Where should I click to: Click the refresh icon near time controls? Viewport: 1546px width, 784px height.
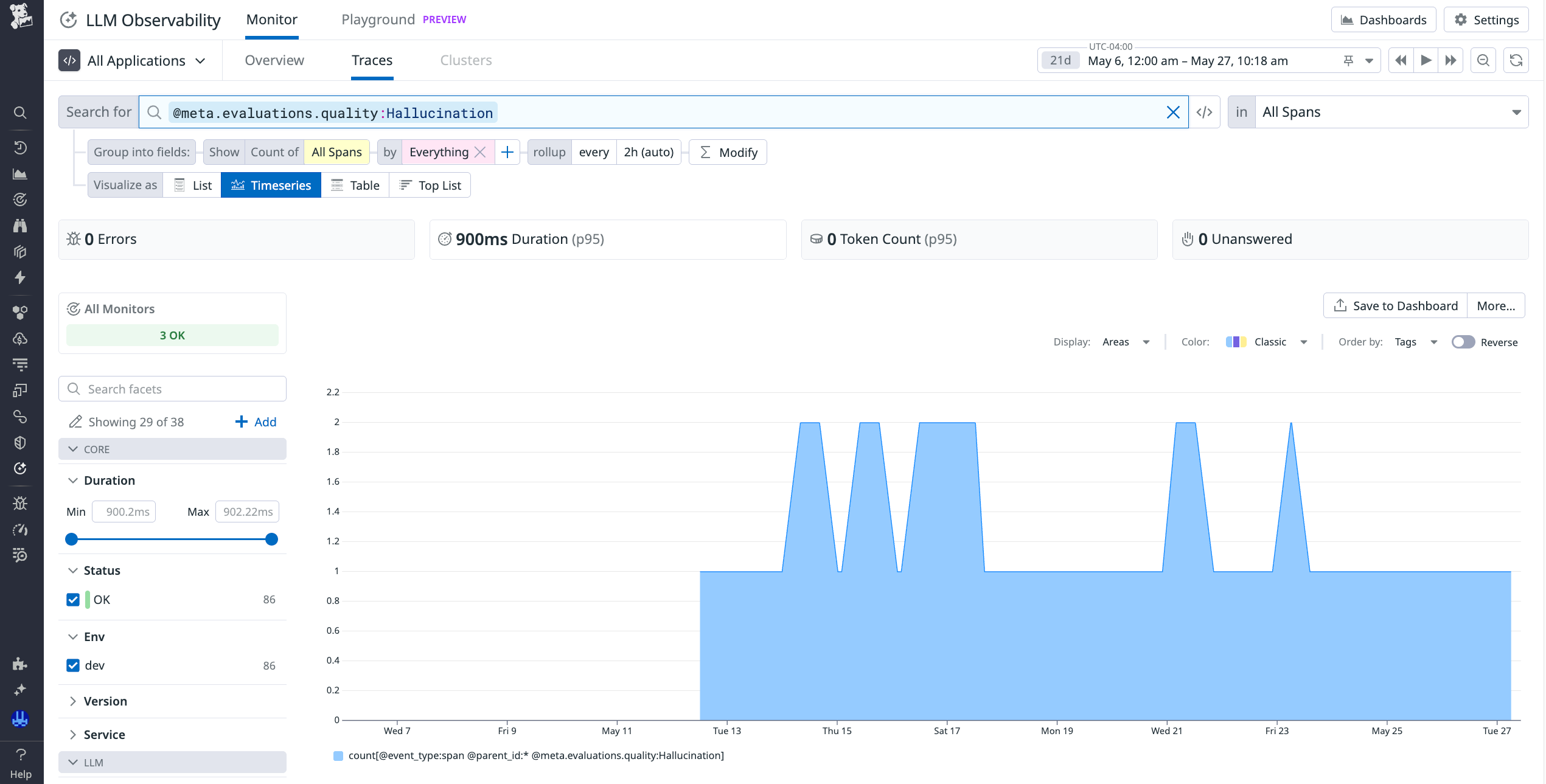(1516, 60)
